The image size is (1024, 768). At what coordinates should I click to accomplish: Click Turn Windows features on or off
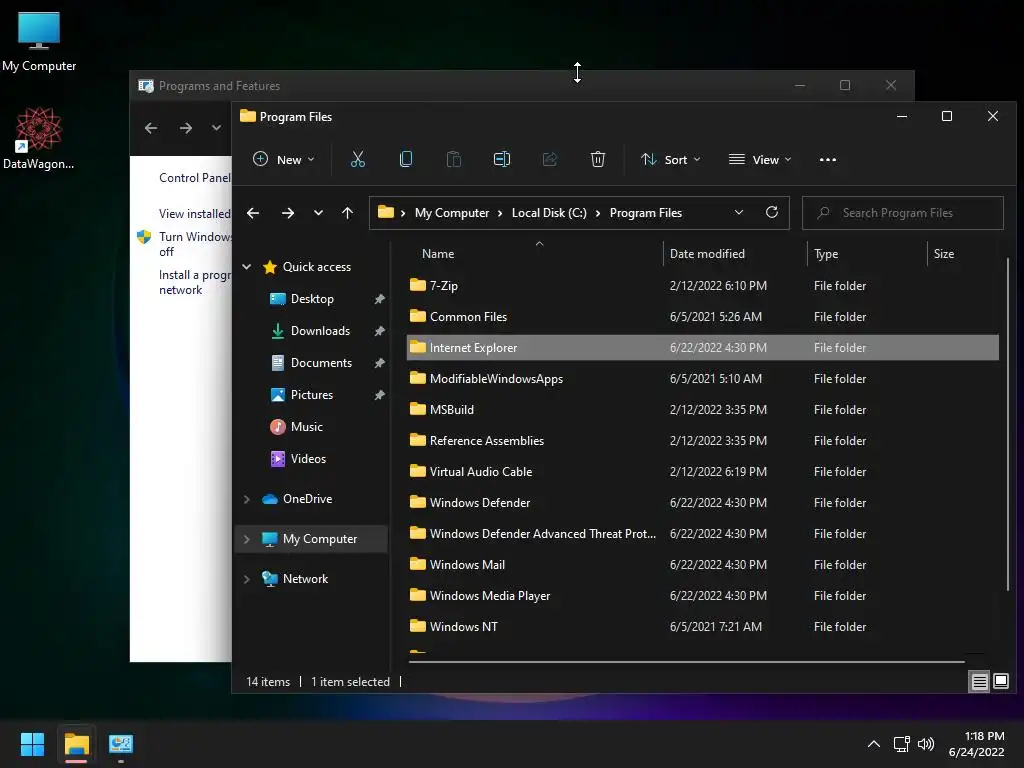point(195,244)
